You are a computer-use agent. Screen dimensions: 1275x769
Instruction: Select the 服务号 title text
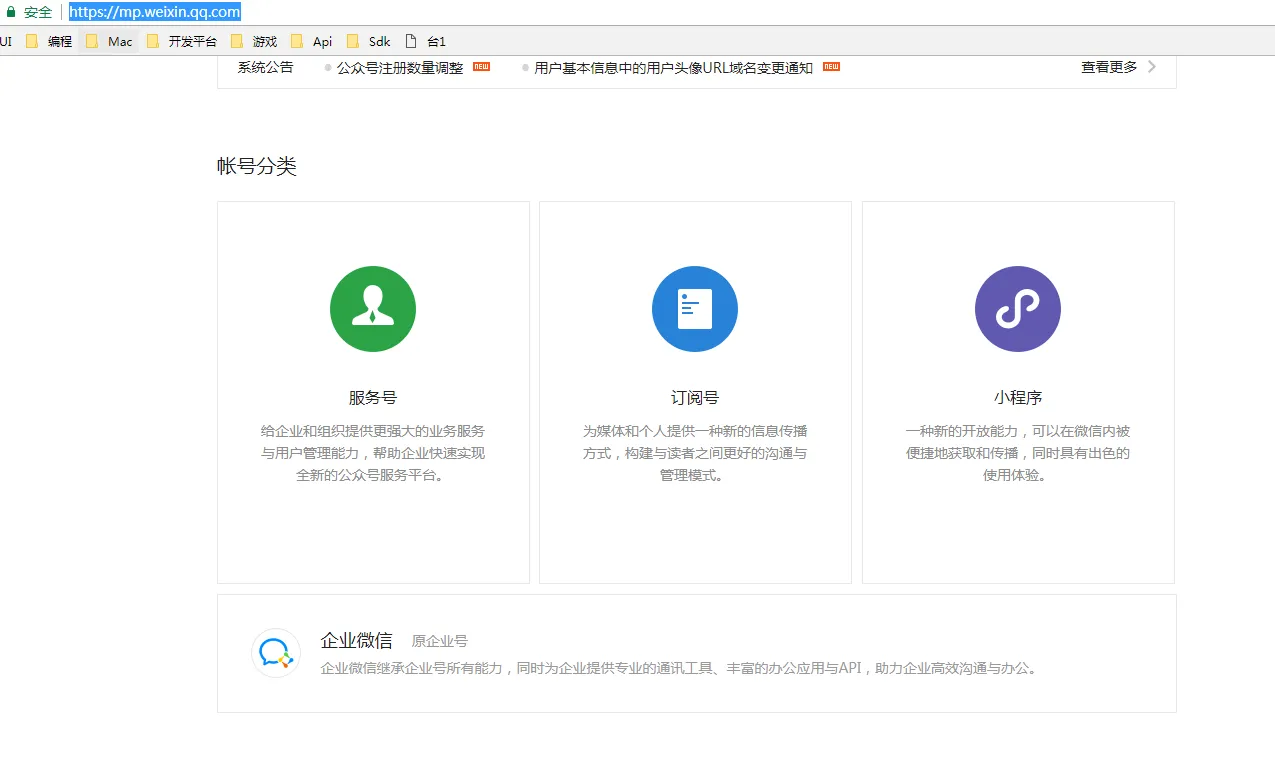pyautogui.click(x=373, y=397)
